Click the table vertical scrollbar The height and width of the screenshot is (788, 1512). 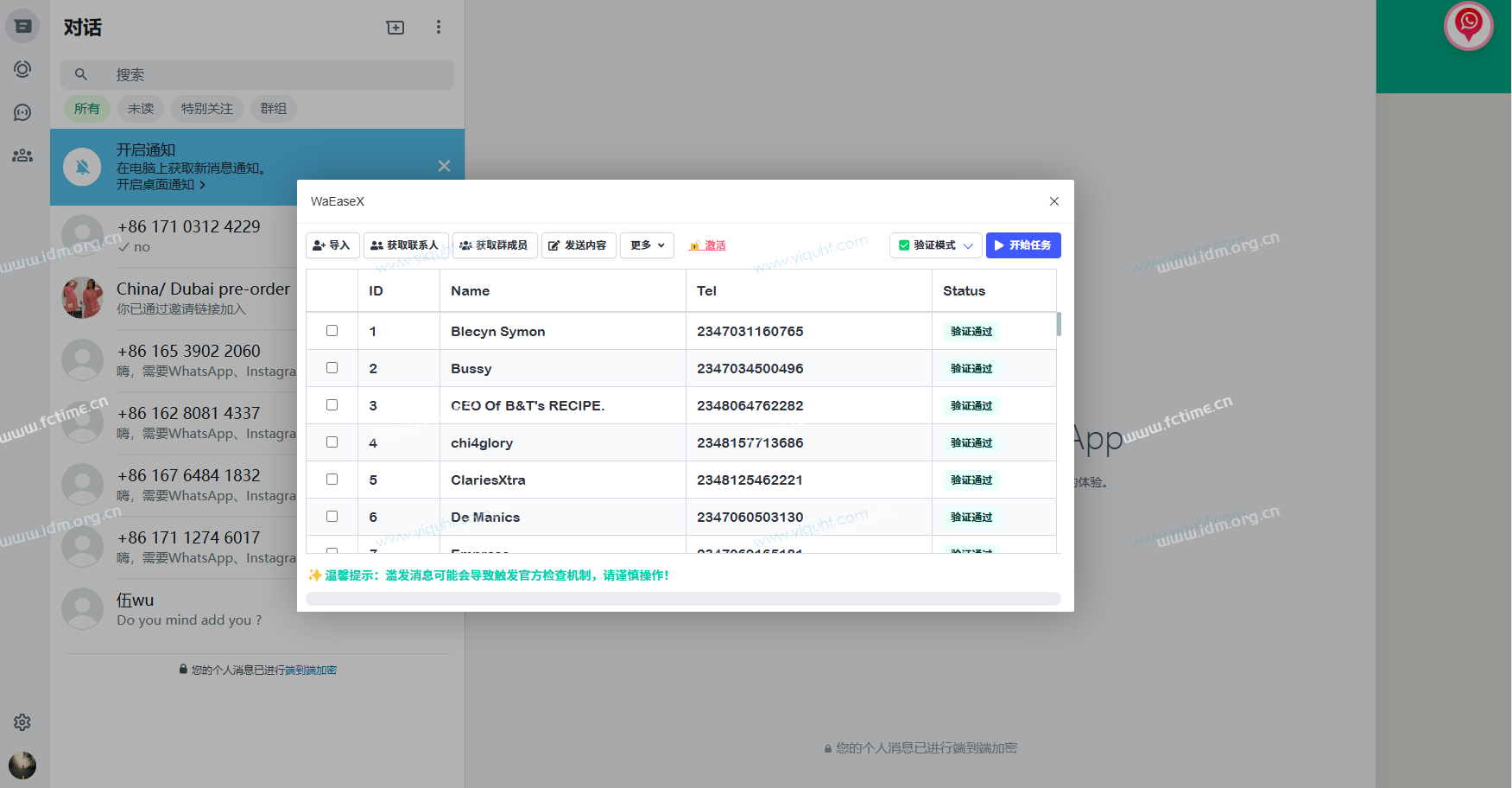coord(1059,324)
